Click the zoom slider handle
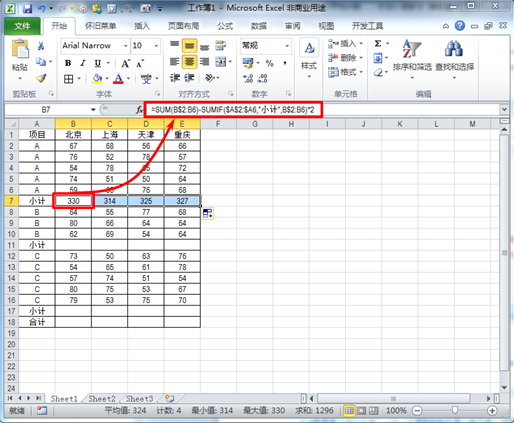Screen dimensions: 514x424 tap(455, 411)
